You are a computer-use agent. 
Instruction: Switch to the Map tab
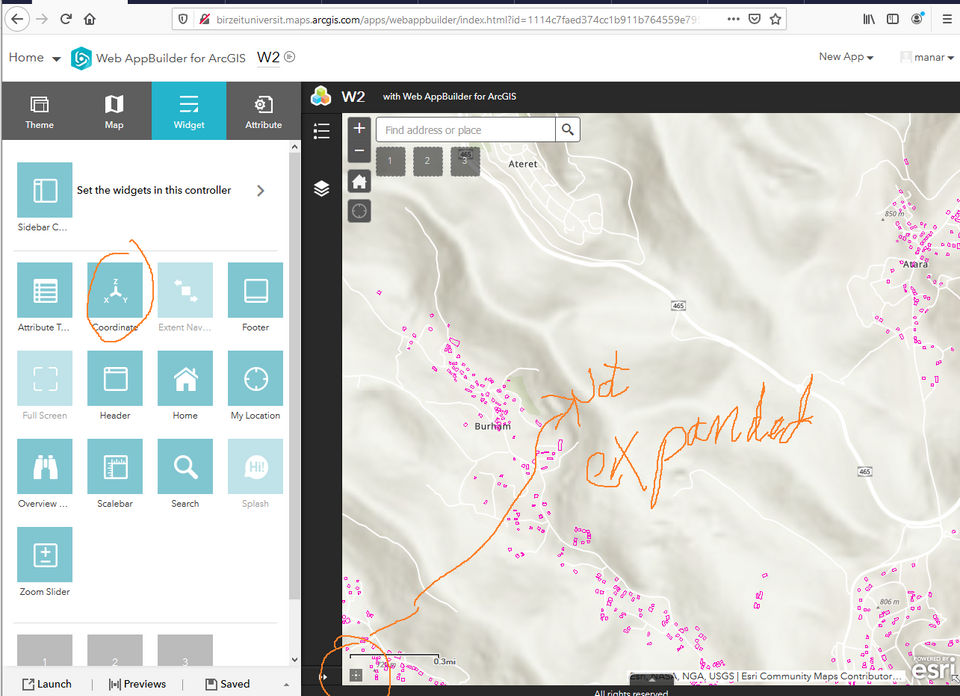pyautogui.click(x=114, y=111)
